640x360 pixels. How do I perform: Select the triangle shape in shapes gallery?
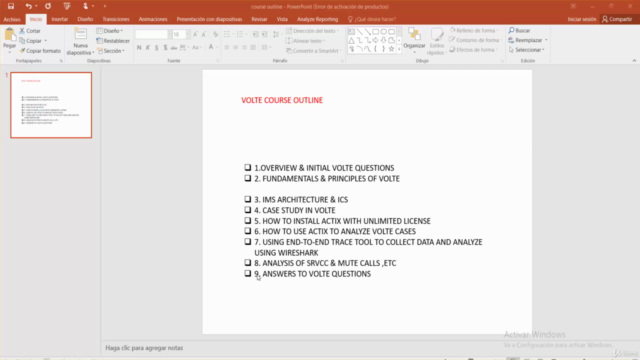[351, 40]
